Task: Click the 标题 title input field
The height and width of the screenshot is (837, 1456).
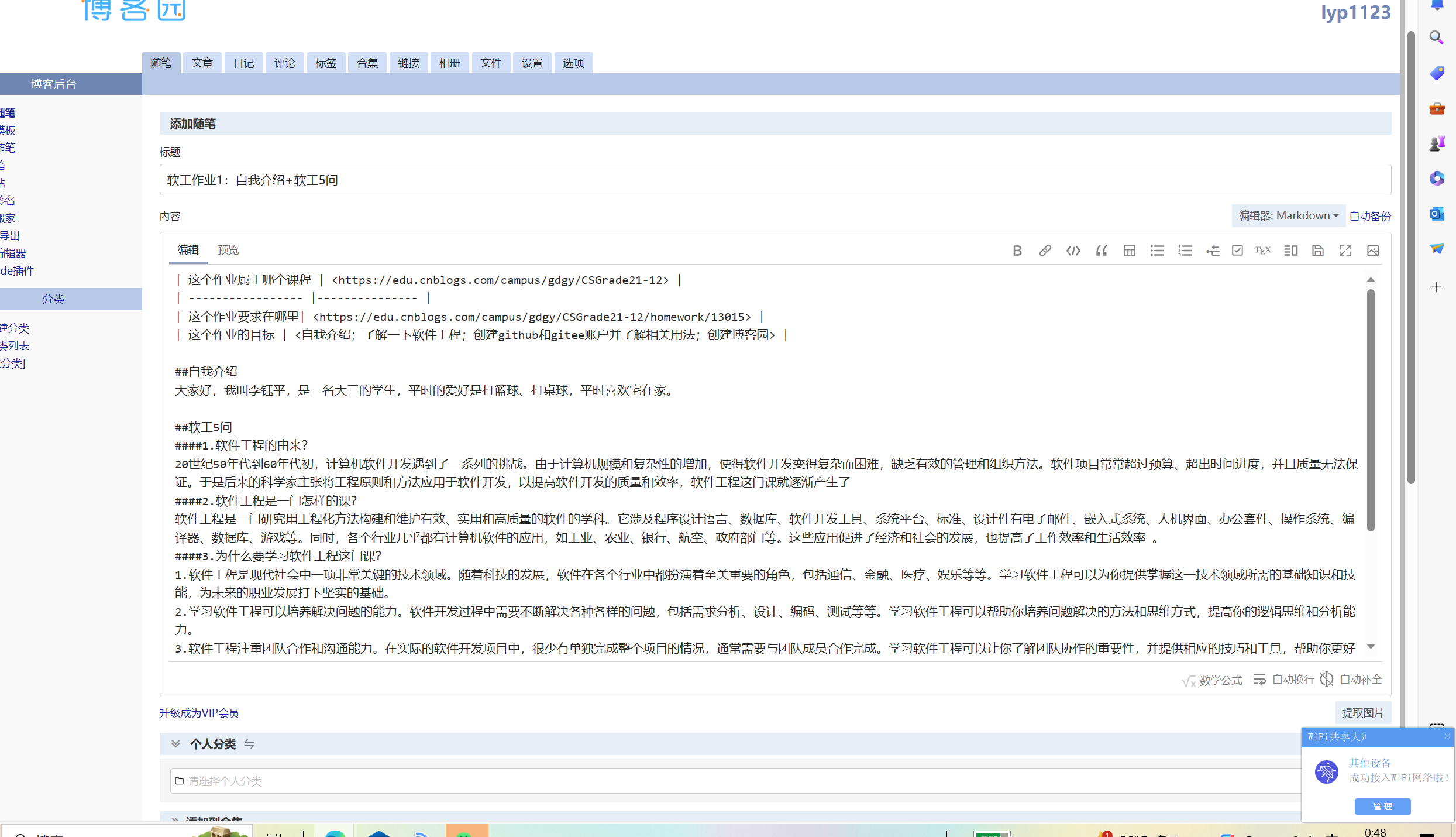Action: pos(775,180)
